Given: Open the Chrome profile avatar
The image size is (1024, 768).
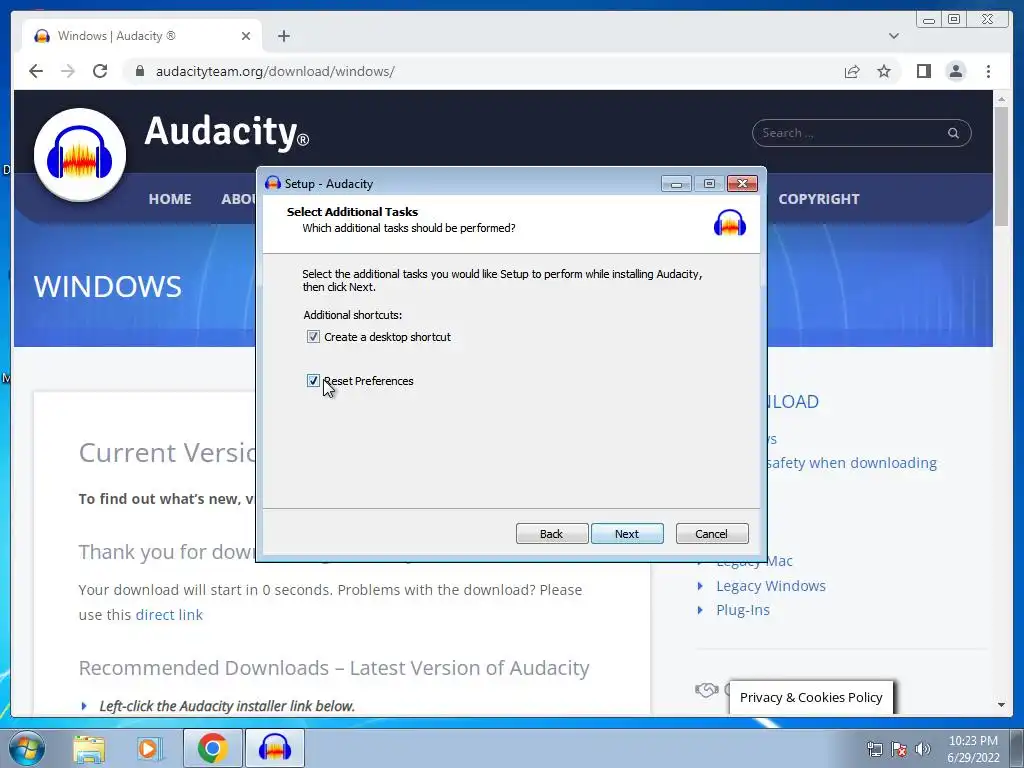Looking at the screenshot, I should 955,71.
